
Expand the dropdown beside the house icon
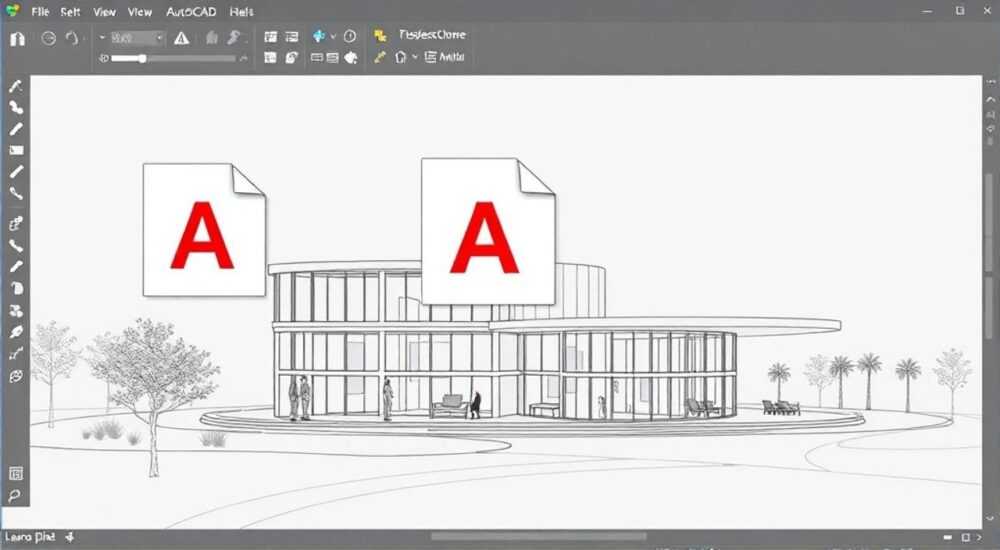pyautogui.click(x=415, y=57)
